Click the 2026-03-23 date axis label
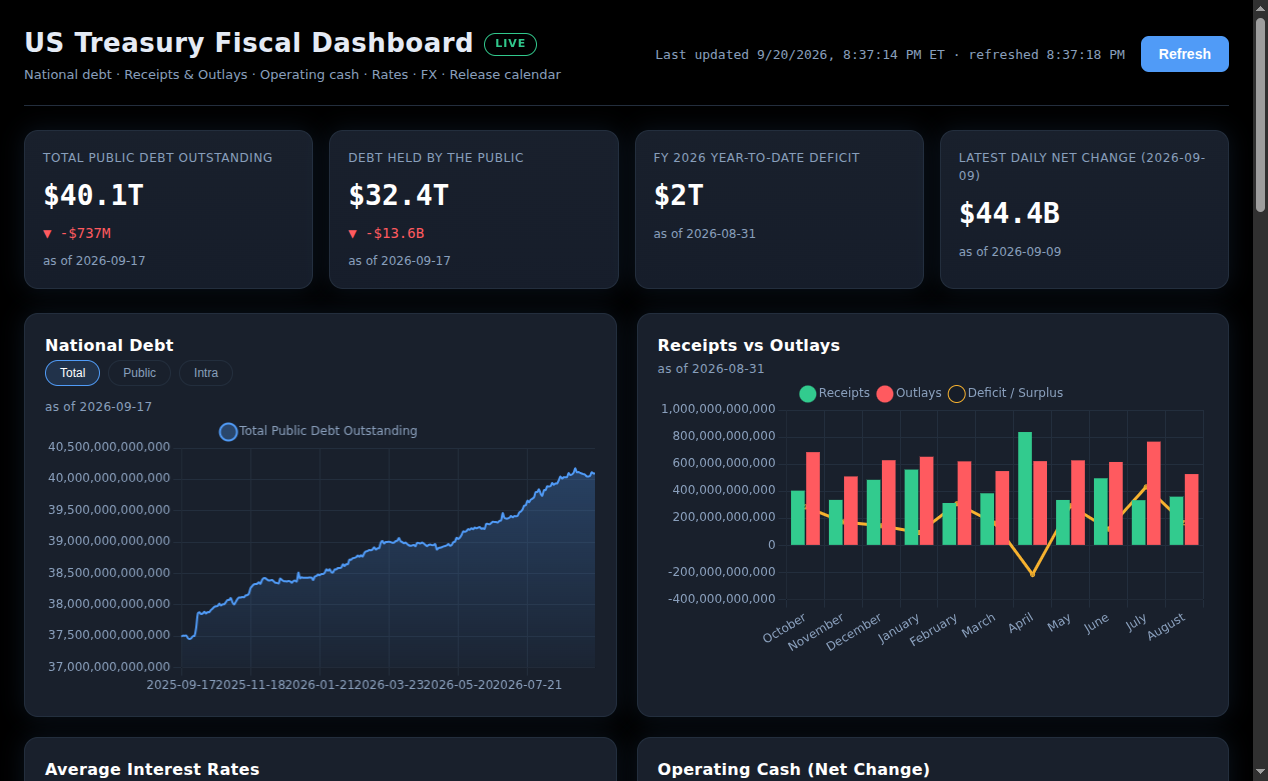The width and height of the screenshot is (1268, 781). pos(390,684)
